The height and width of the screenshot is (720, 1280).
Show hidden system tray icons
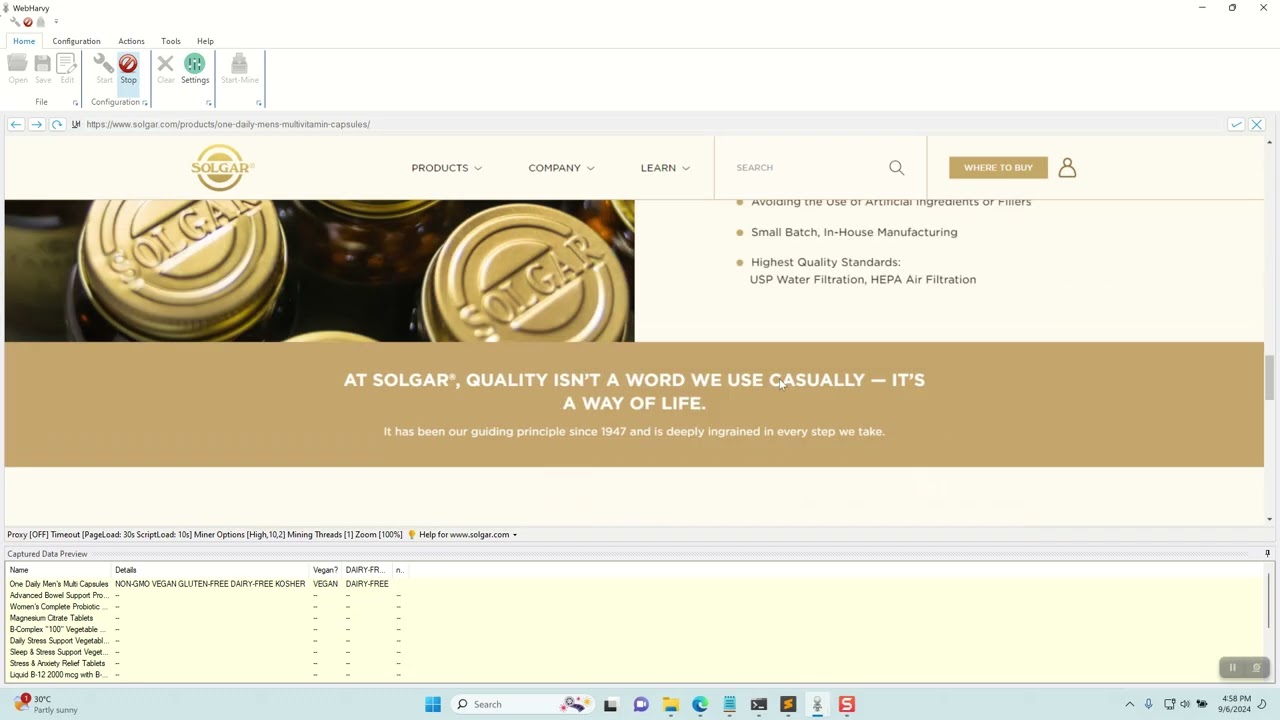tap(1130, 704)
